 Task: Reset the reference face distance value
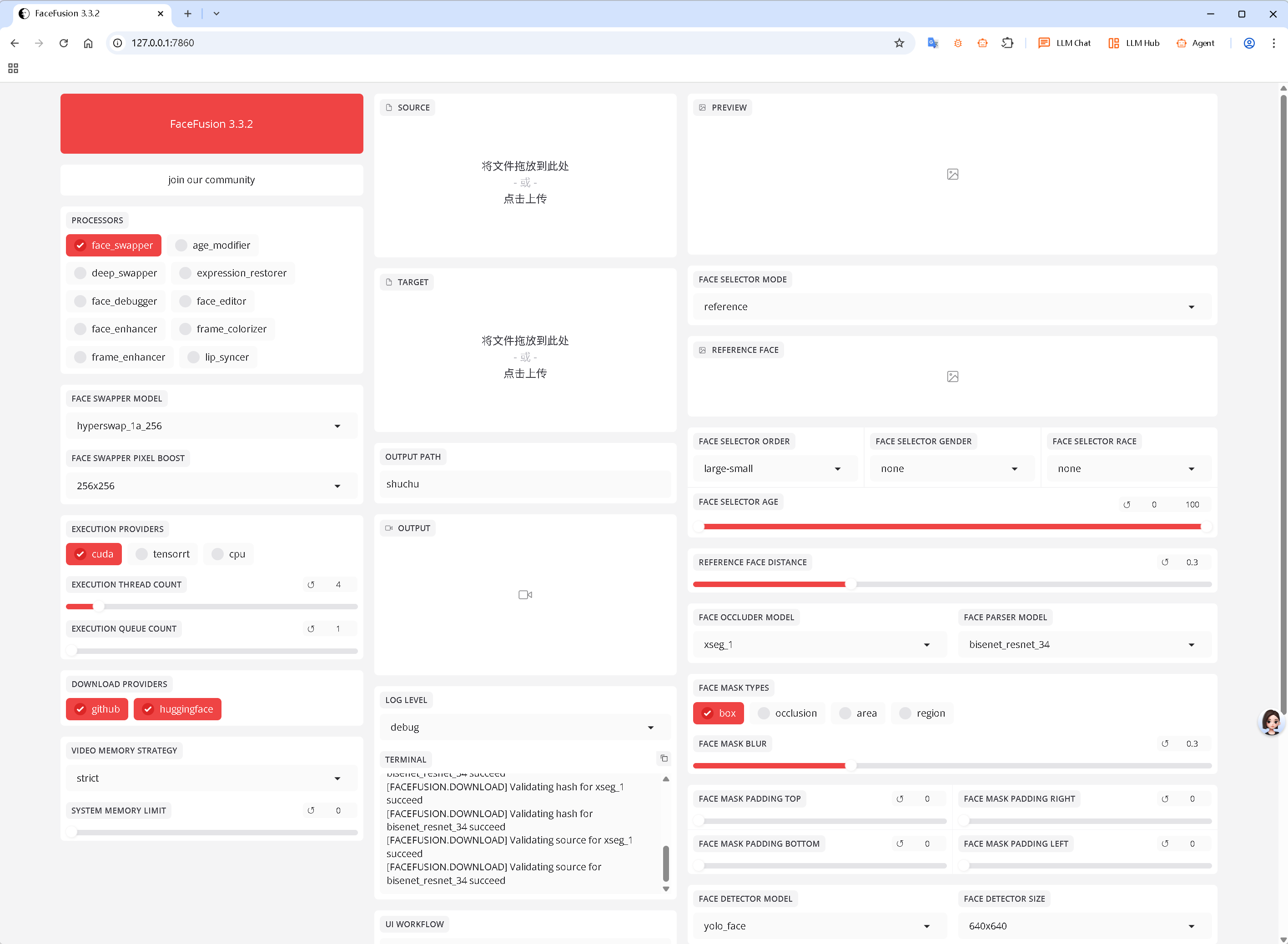coord(1165,562)
